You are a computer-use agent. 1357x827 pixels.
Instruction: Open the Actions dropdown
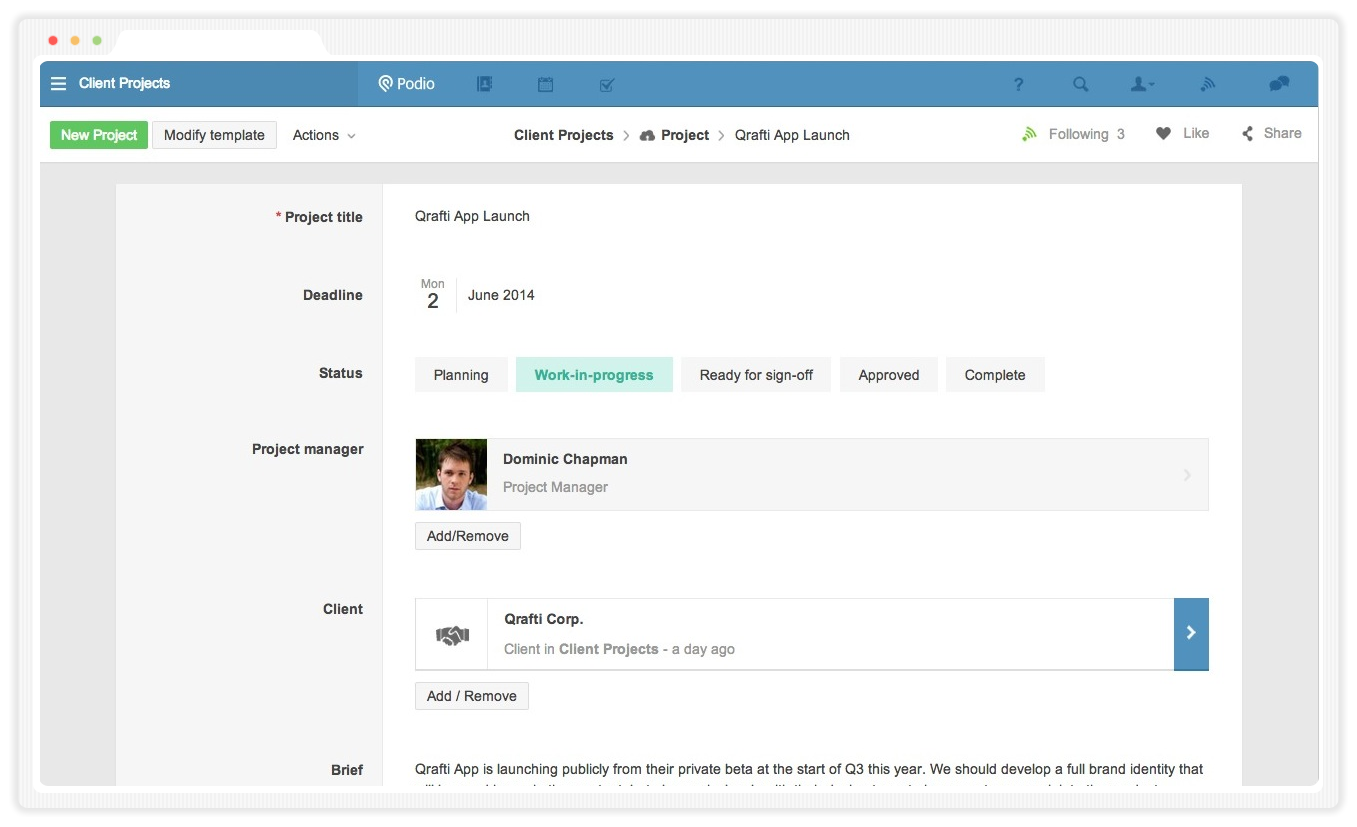tap(324, 135)
